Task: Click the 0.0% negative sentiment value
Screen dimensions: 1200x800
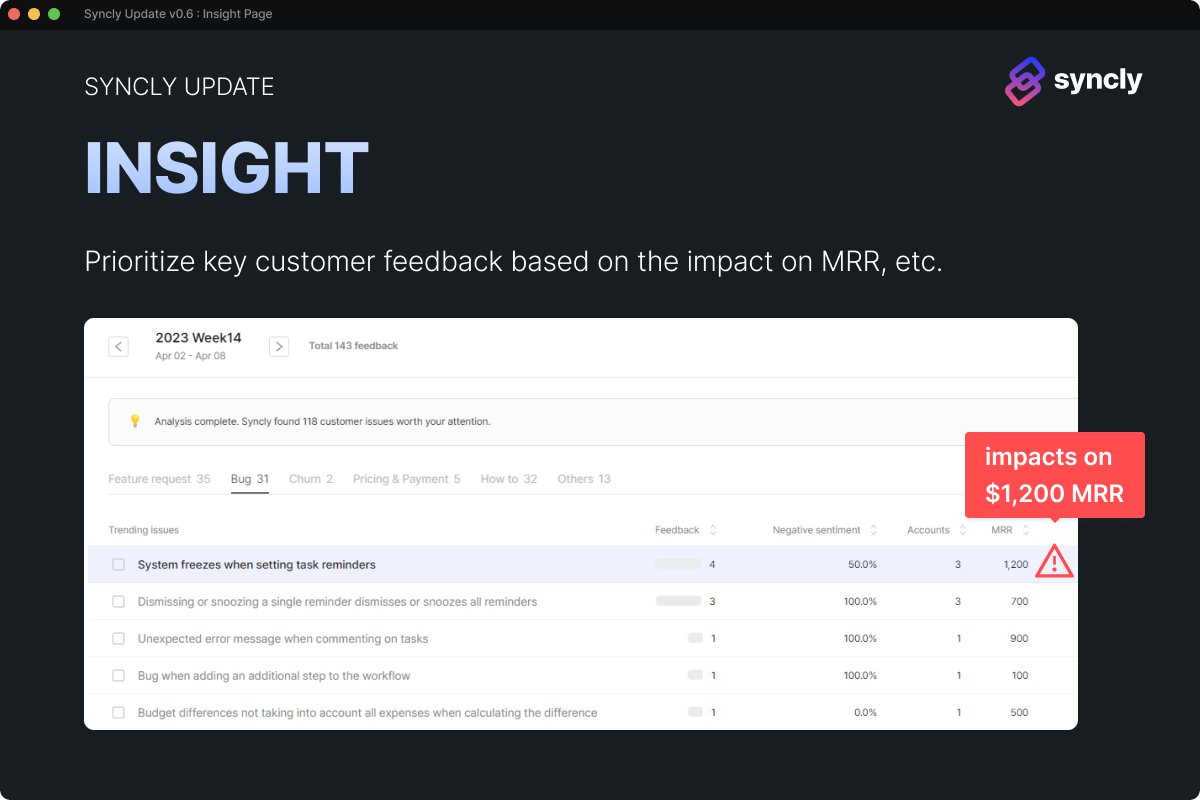Action: click(x=865, y=712)
